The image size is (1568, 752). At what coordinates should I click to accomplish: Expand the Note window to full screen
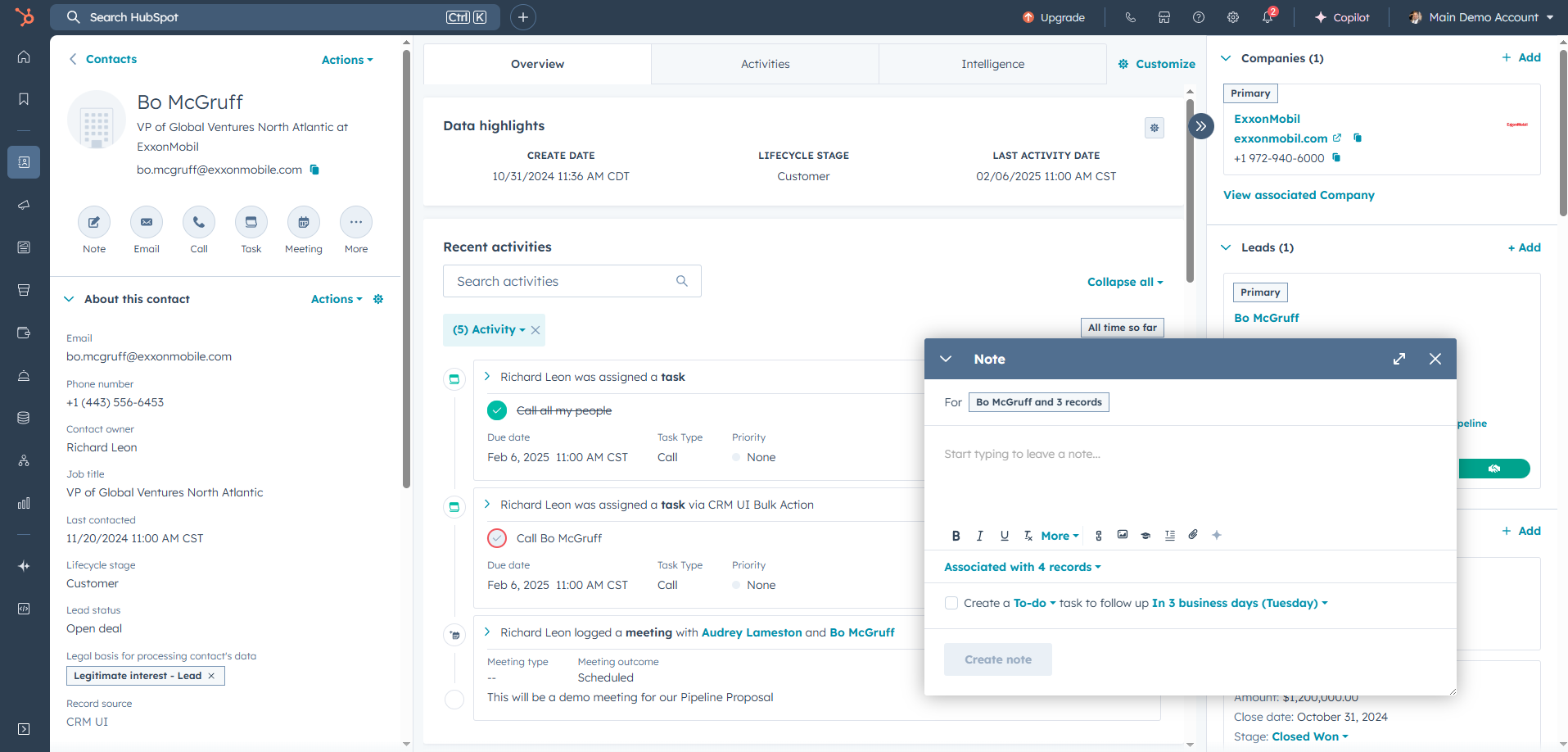click(1399, 359)
